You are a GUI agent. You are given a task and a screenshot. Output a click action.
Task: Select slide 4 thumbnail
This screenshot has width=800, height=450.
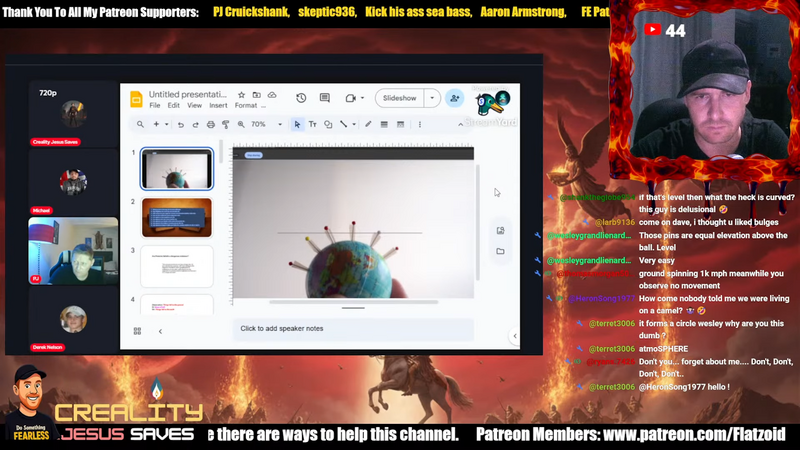(x=177, y=304)
